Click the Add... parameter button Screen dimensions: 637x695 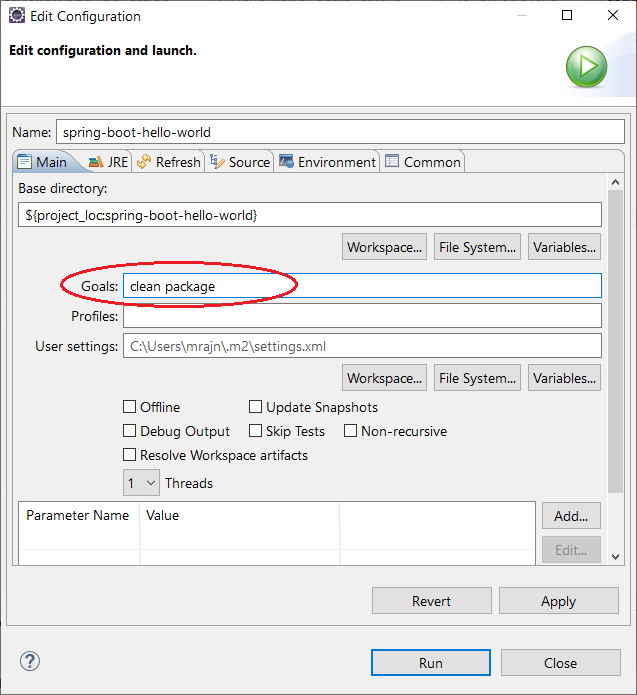[571, 515]
